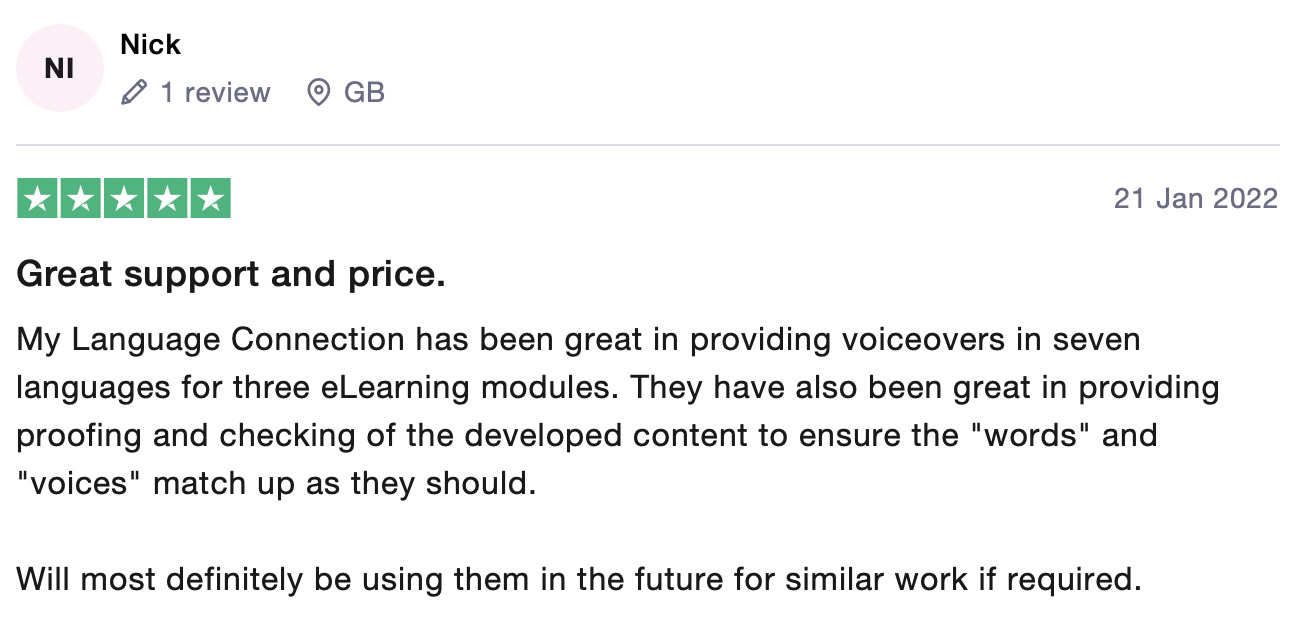Click the NI reviewer avatar circle
Image resolution: width=1308 pixels, height=628 pixels.
point(59,68)
